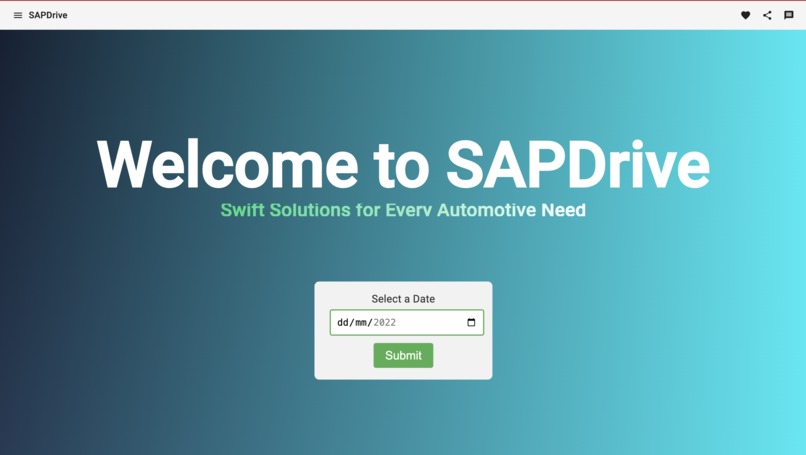Open the chat feedback icon

pos(789,15)
